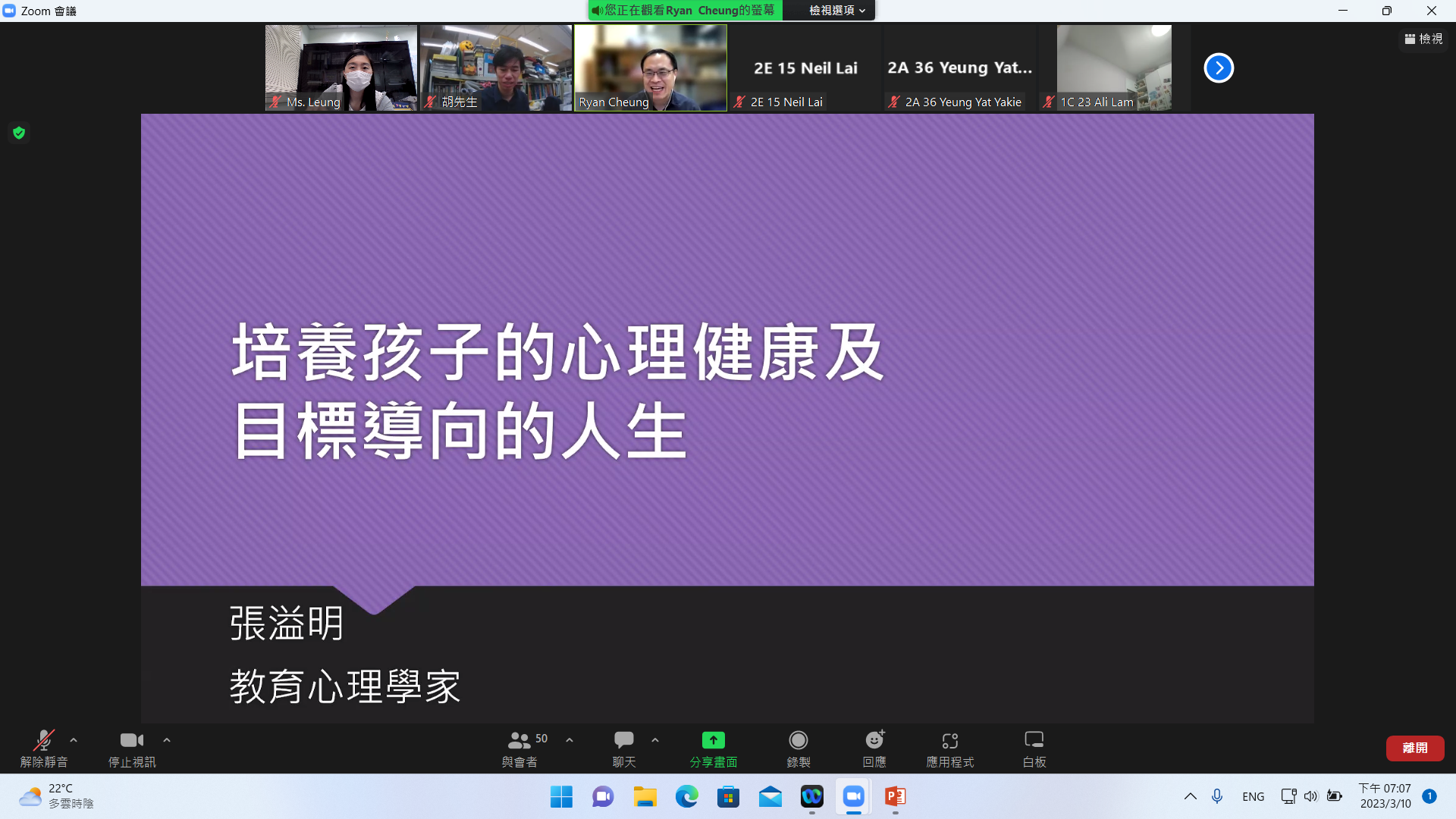Select Ryan Cheung's video thumbnail

coord(650,67)
